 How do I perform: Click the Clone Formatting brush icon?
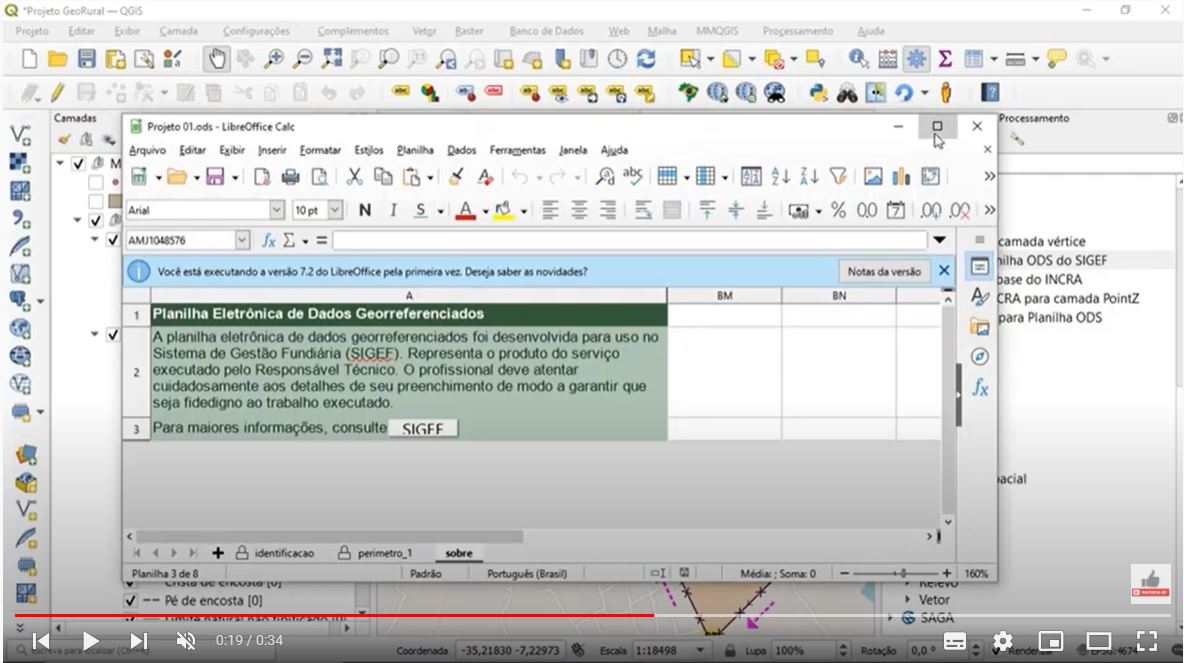coord(456,177)
